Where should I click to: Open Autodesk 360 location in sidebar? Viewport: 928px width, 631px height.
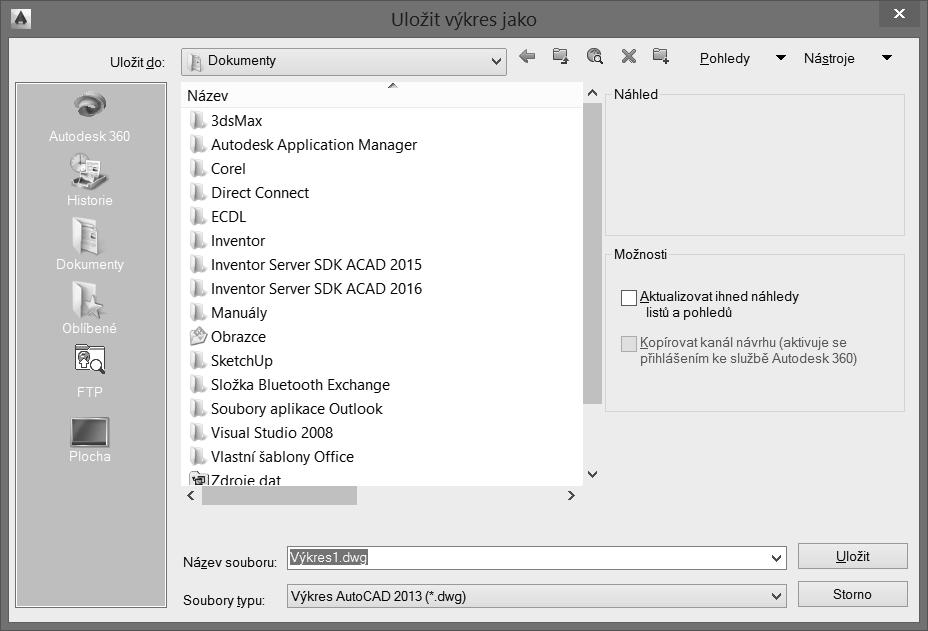[x=89, y=118]
